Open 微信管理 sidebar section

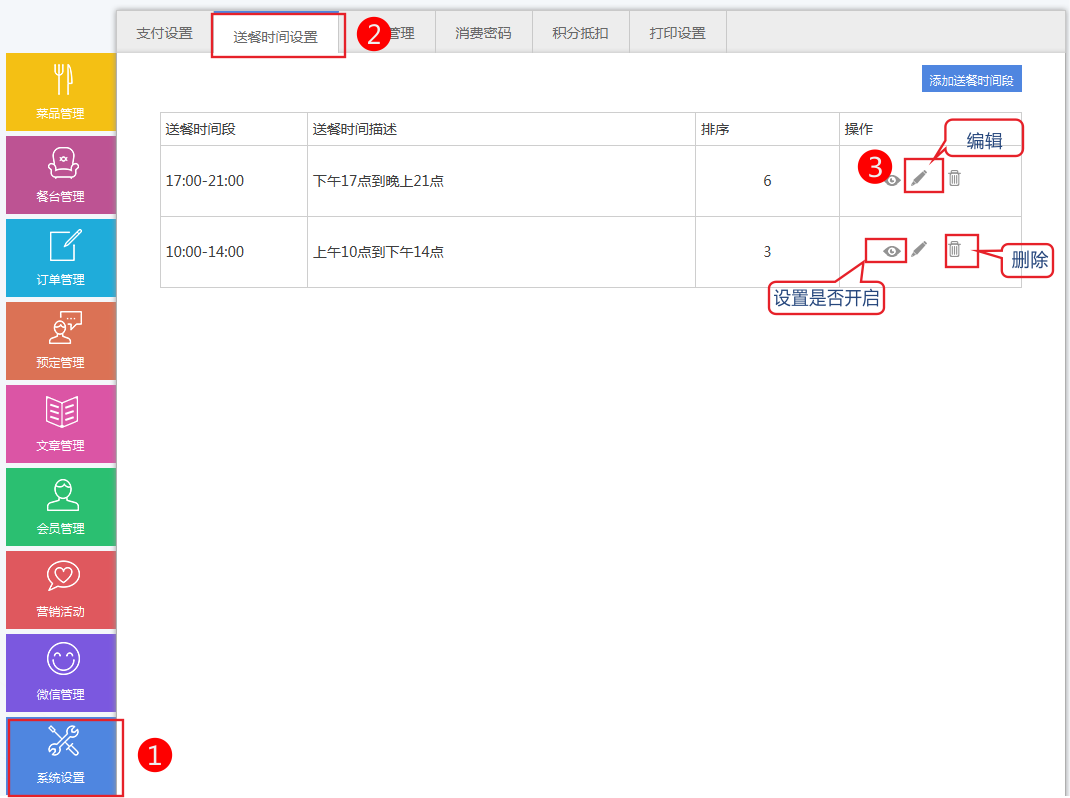[x=61, y=673]
